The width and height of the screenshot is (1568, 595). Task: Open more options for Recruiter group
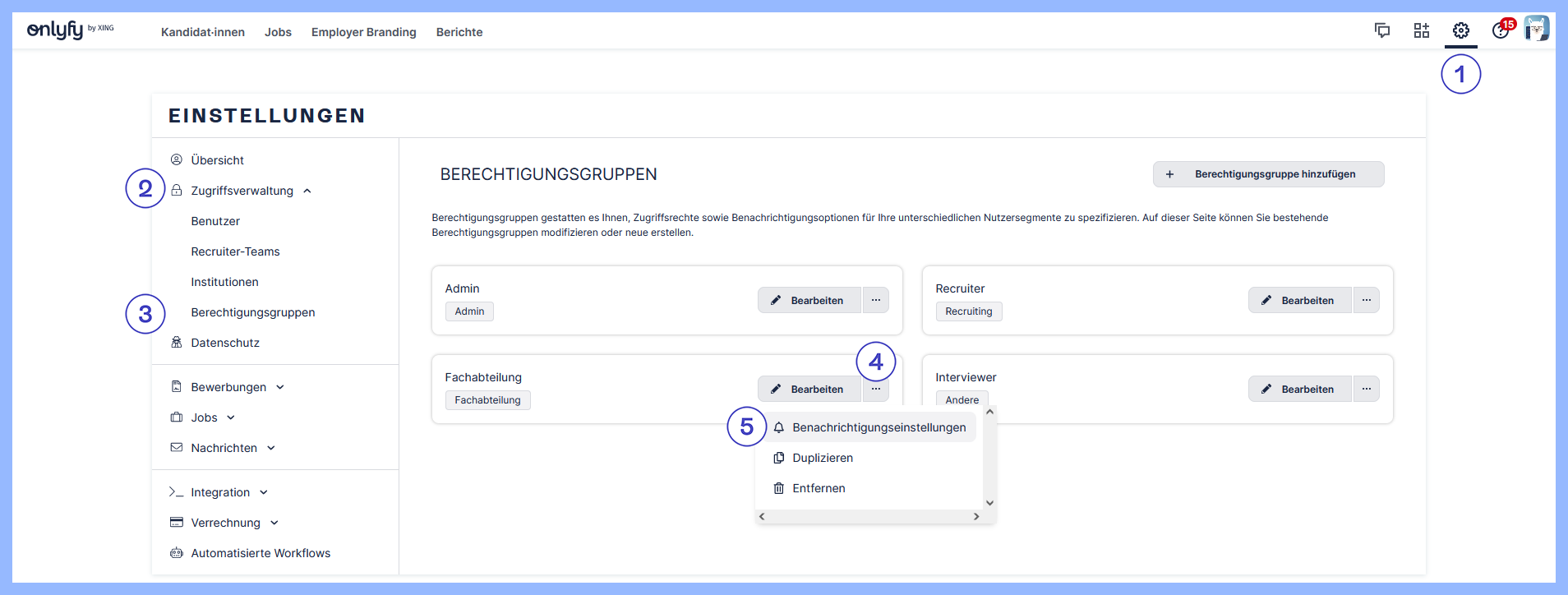1366,300
